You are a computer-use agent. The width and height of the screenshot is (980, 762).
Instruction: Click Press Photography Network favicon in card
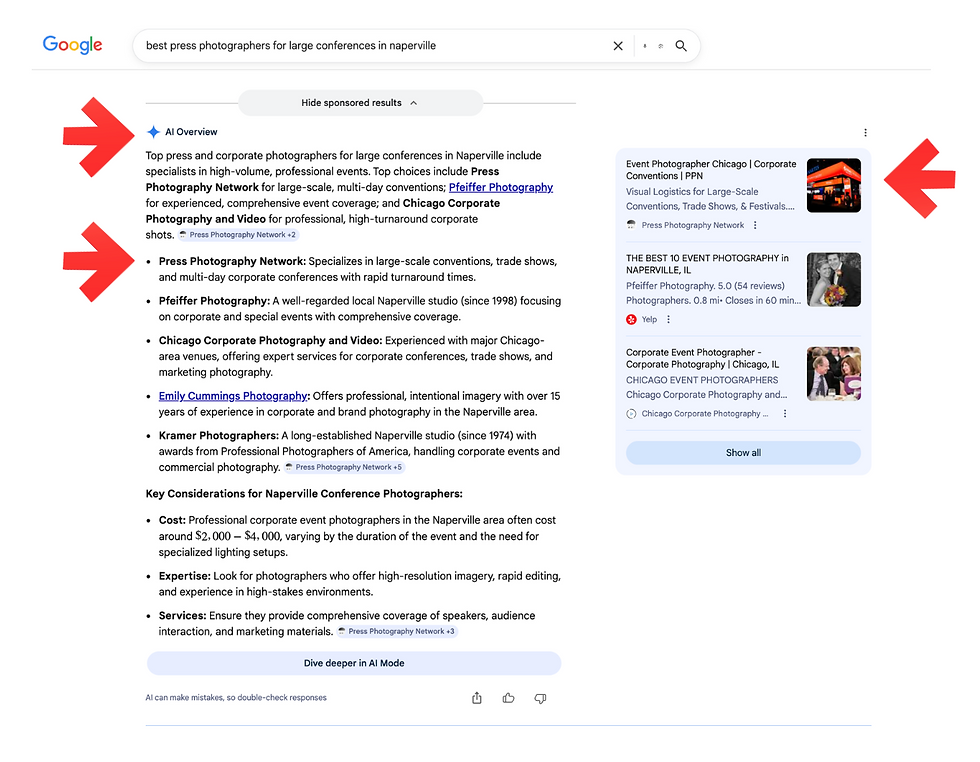pos(631,225)
